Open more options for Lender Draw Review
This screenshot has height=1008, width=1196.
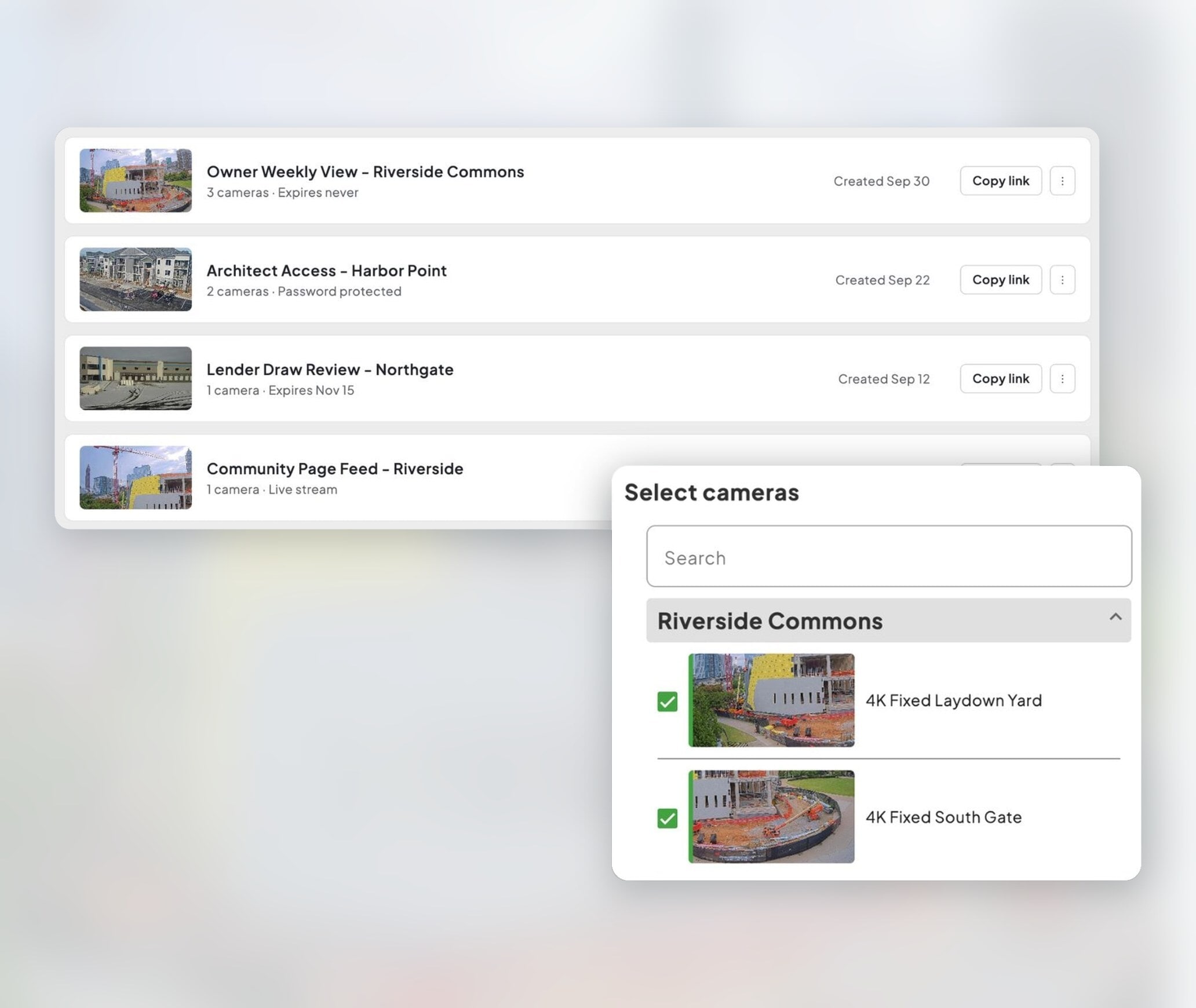[1062, 379]
